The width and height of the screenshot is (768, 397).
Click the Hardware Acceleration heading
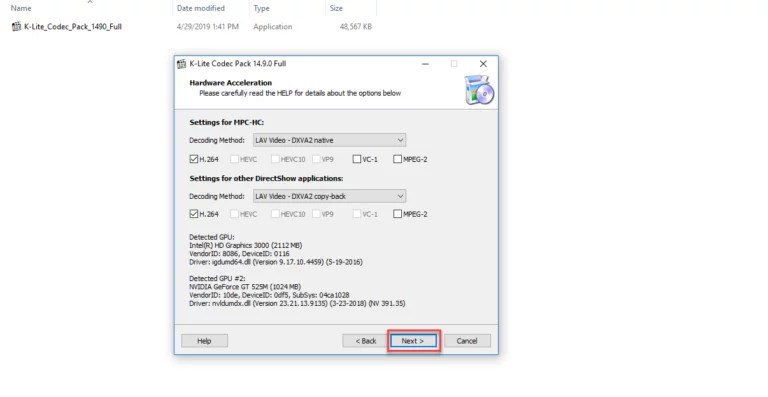230,83
